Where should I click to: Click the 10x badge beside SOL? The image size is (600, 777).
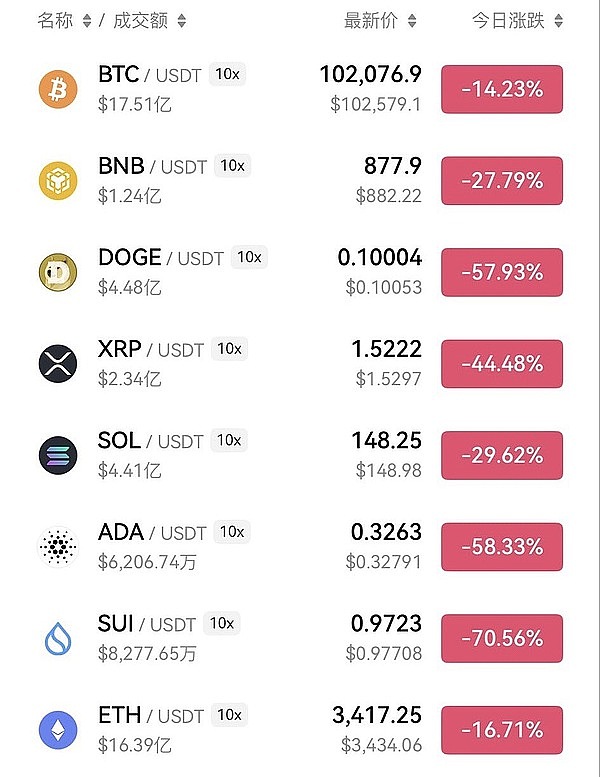tap(229, 440)
